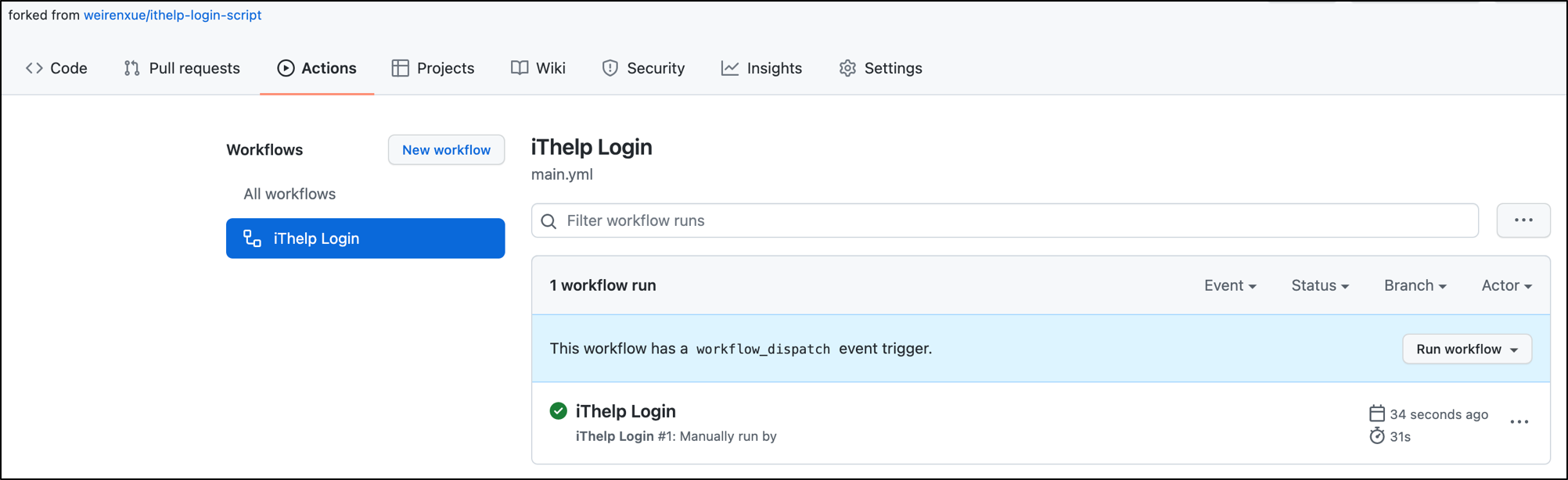Open the workflow run's three-dot options
The height and width of the screenshot is (480, 1568).
click(1519, 422)
